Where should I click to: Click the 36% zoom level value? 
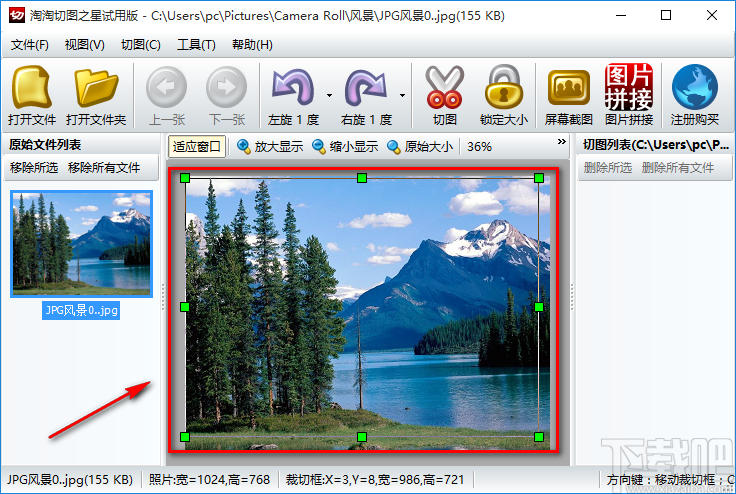479,147
